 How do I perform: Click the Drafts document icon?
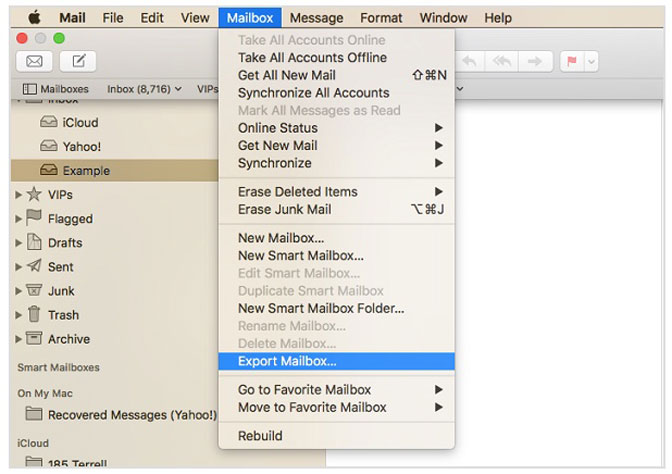click(34, 242)
